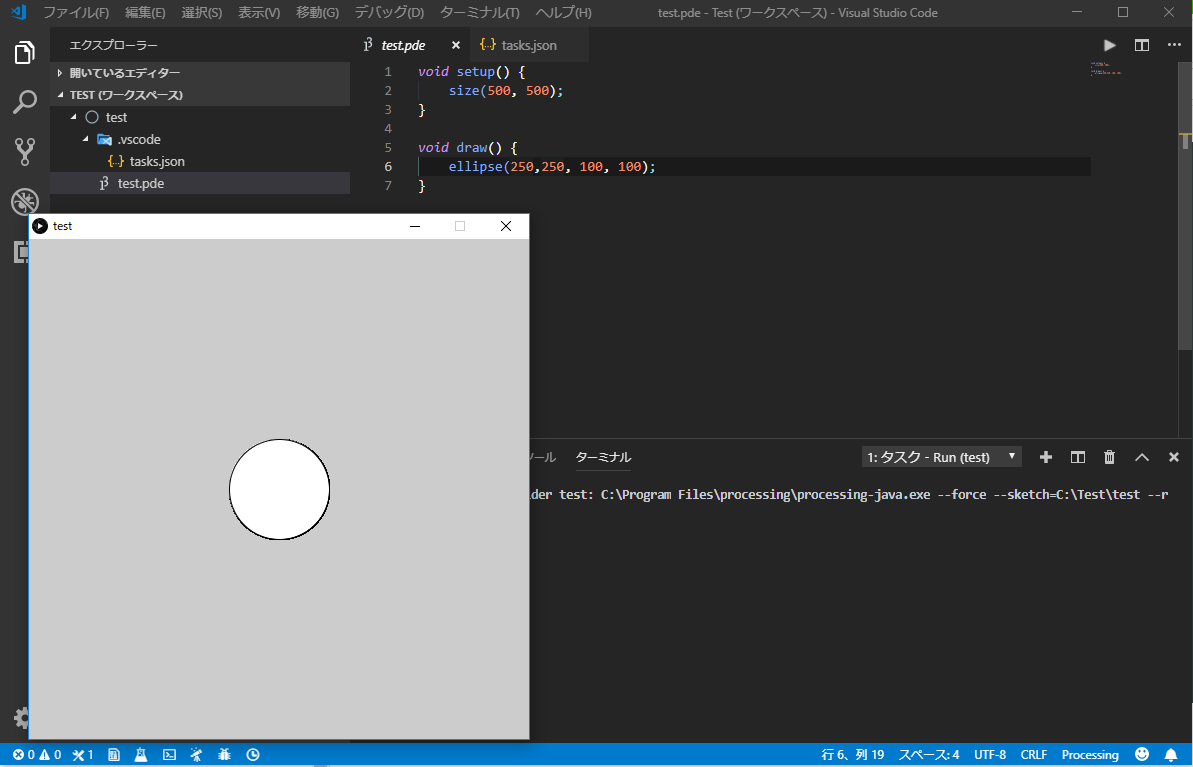Change language mode by clicking Processing
This screenshot has width=1193, height=767.
coord(1089,754)
